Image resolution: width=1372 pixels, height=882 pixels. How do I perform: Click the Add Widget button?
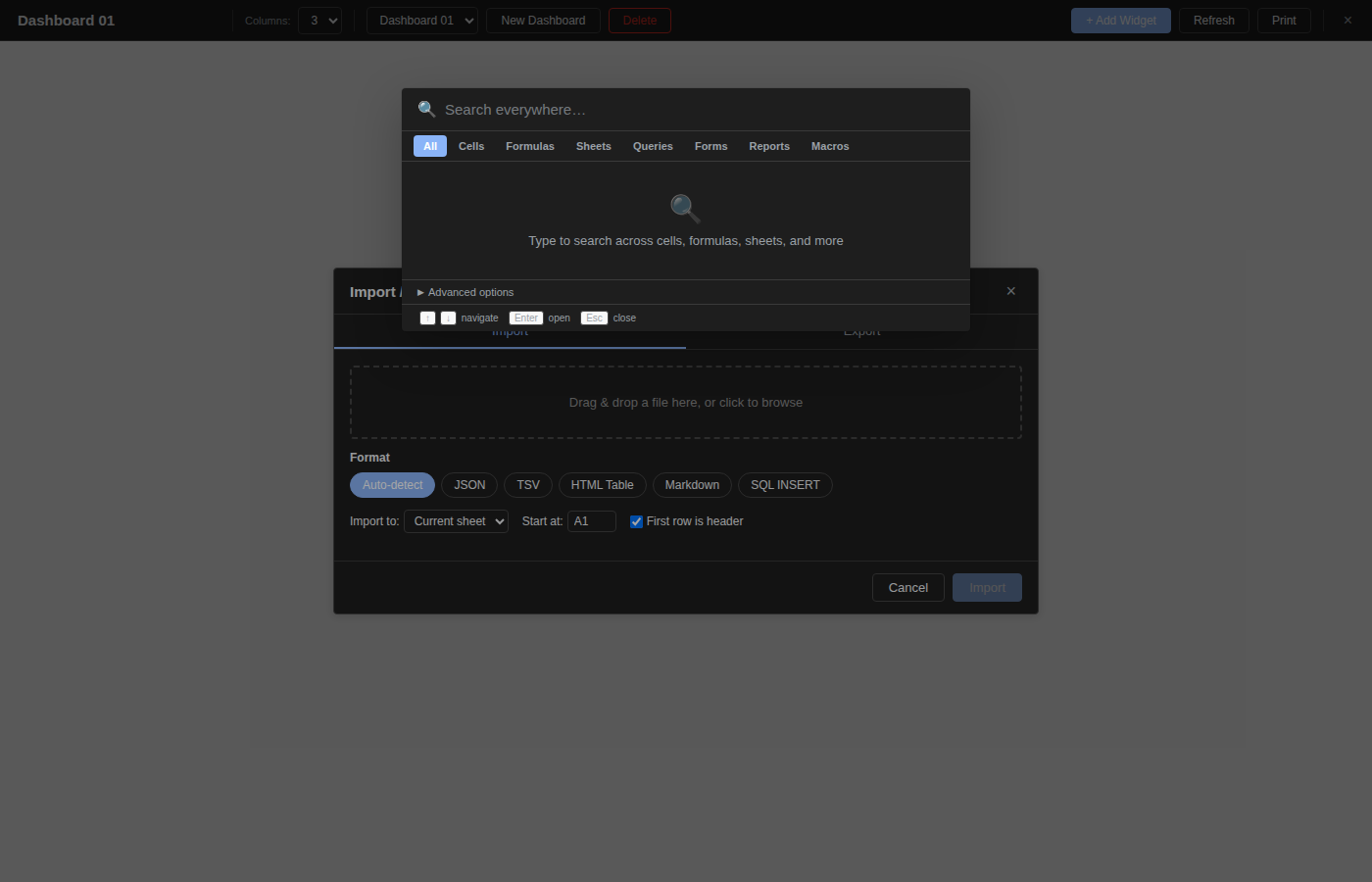click(1121, 21)
